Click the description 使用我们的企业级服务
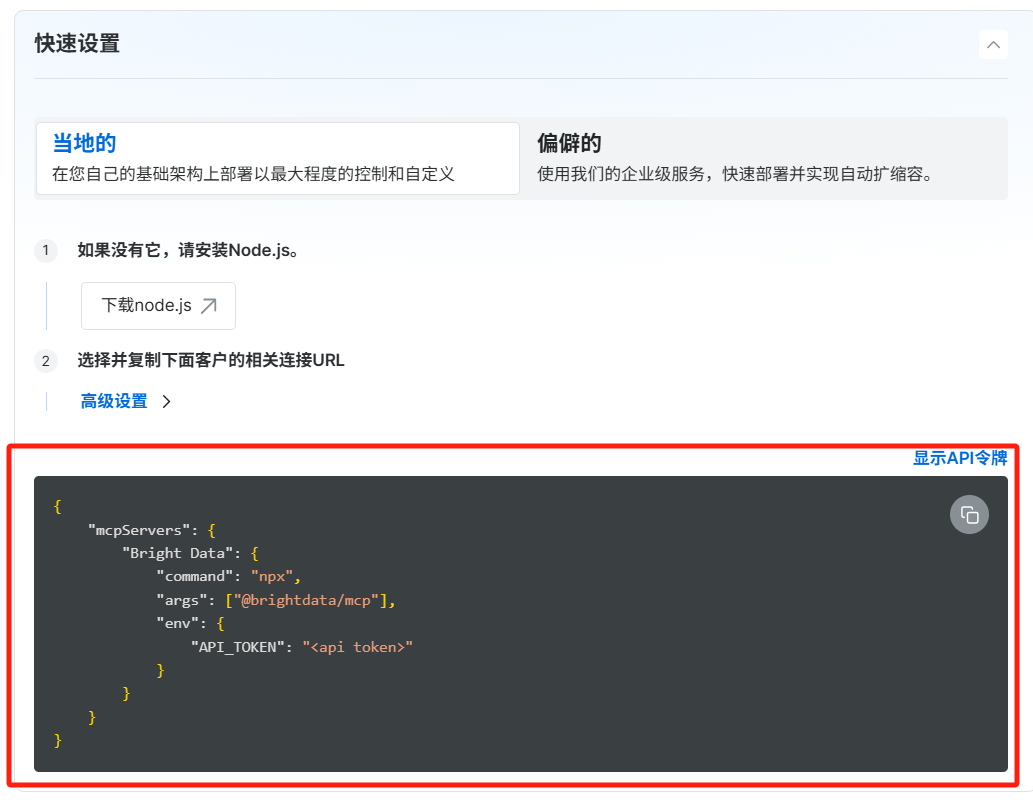1033x804 pixels. 735,174
